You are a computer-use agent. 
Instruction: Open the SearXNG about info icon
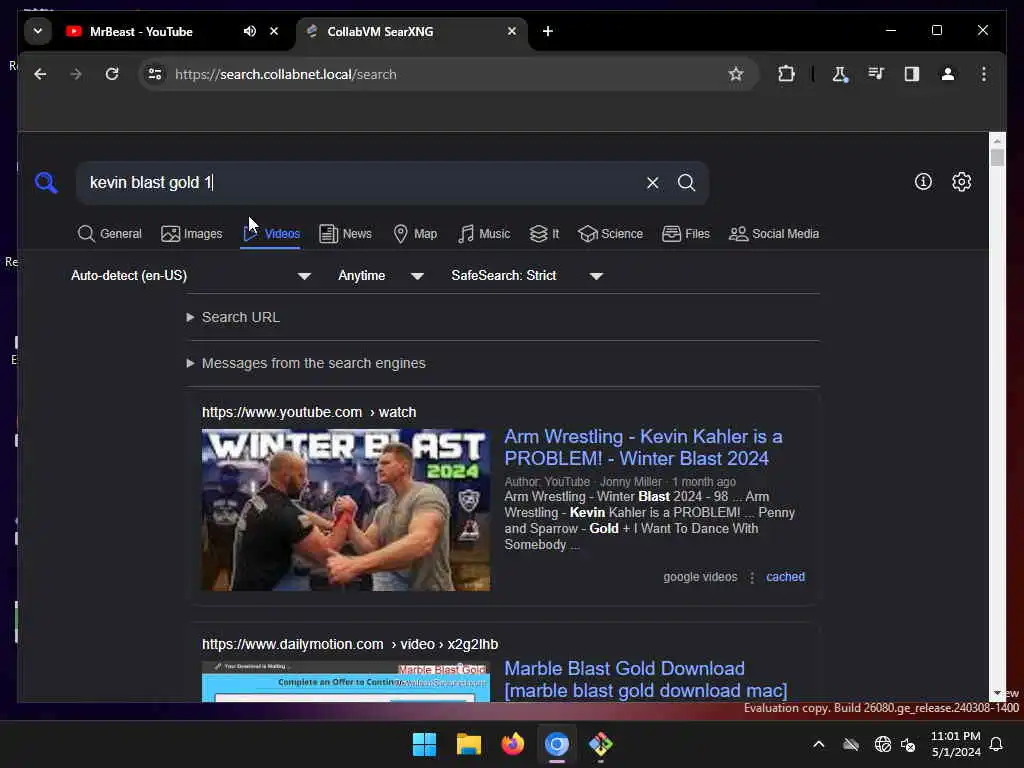click(923, 182)
